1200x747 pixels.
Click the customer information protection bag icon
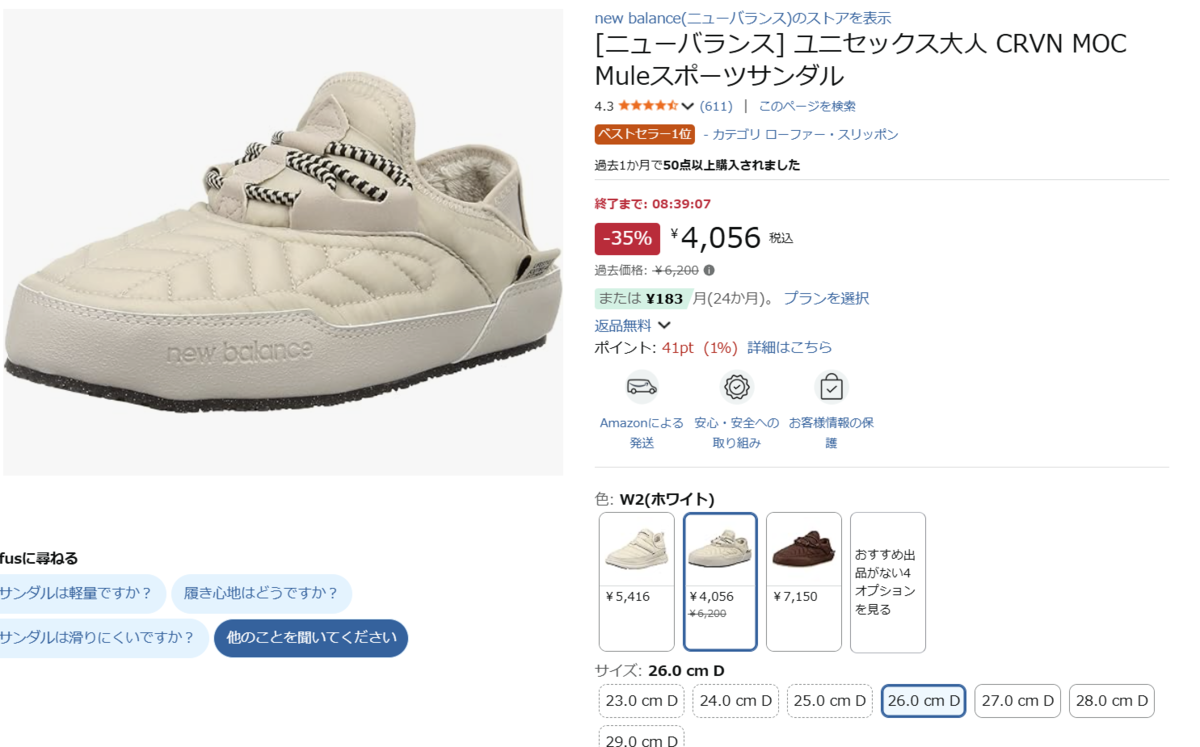pyautogui.click(x=831, y=386)
